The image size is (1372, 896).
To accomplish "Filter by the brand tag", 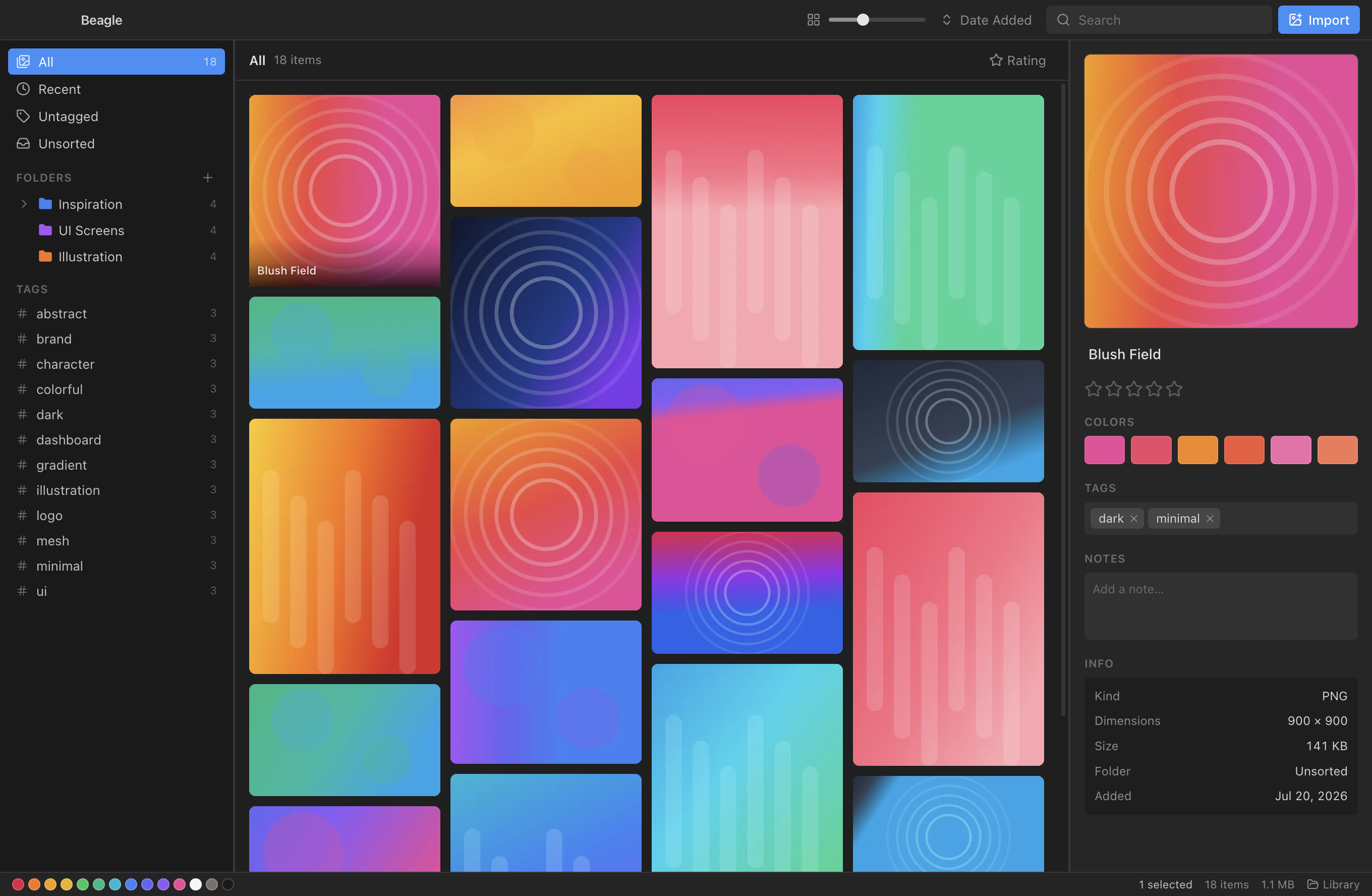I will click(117, 339).
